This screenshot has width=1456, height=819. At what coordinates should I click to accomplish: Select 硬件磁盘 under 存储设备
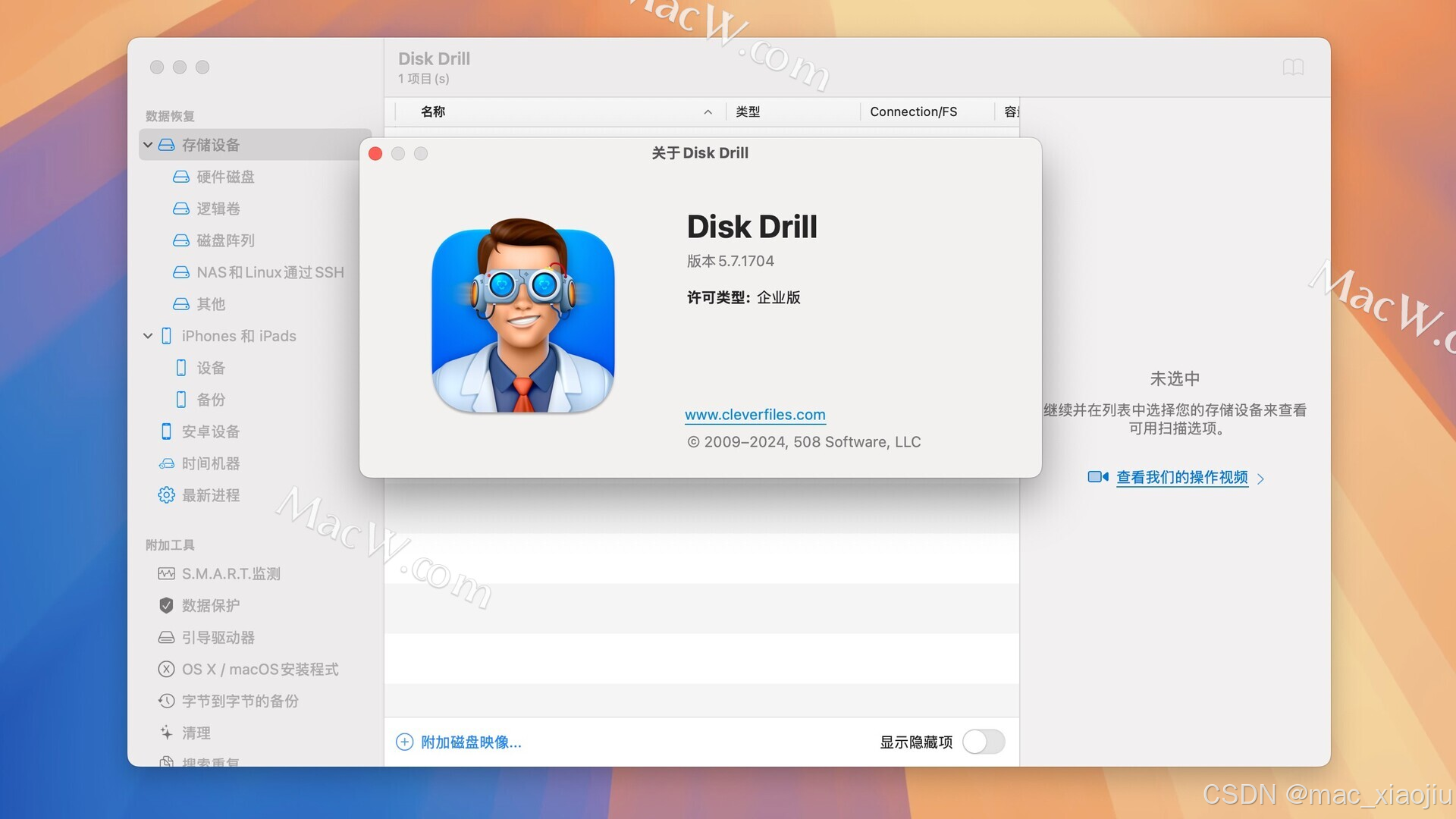point(225,177)
